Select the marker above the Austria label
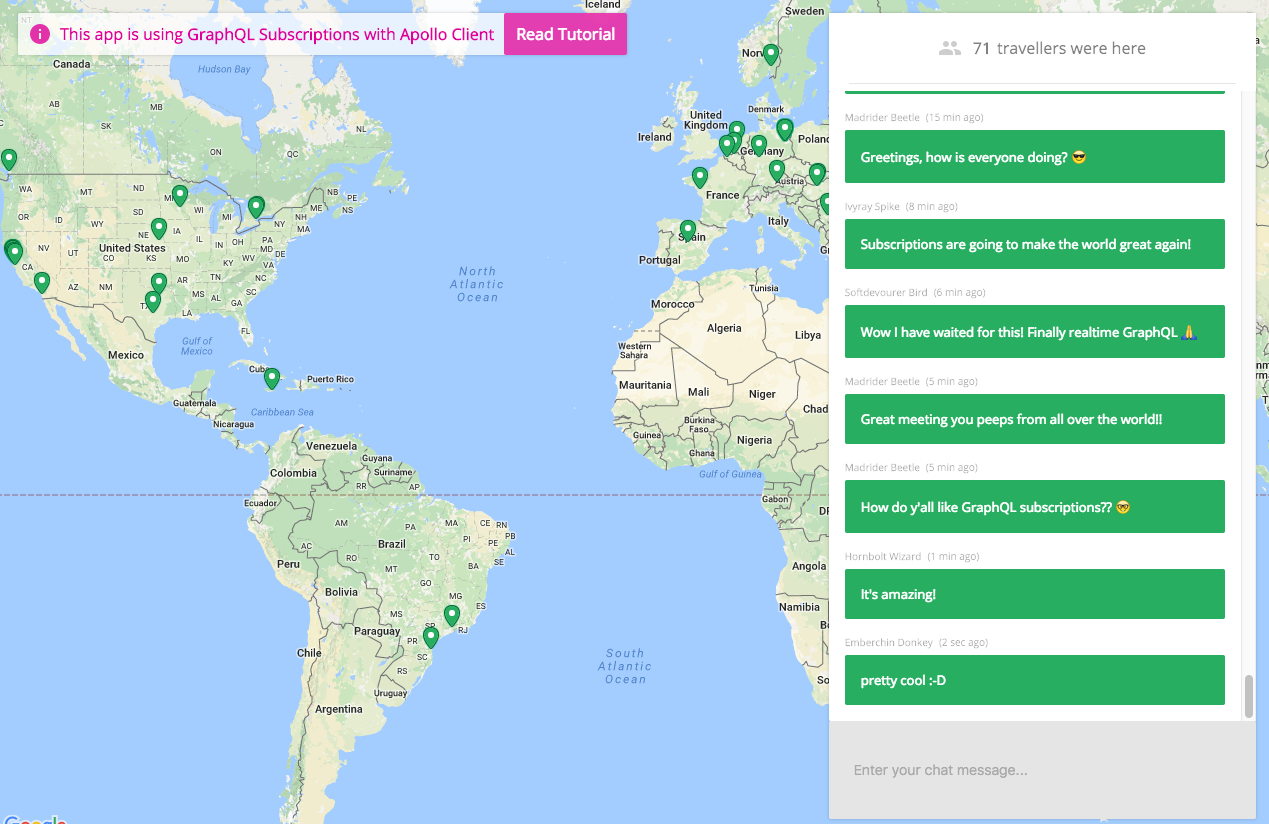 pos(777,170)
